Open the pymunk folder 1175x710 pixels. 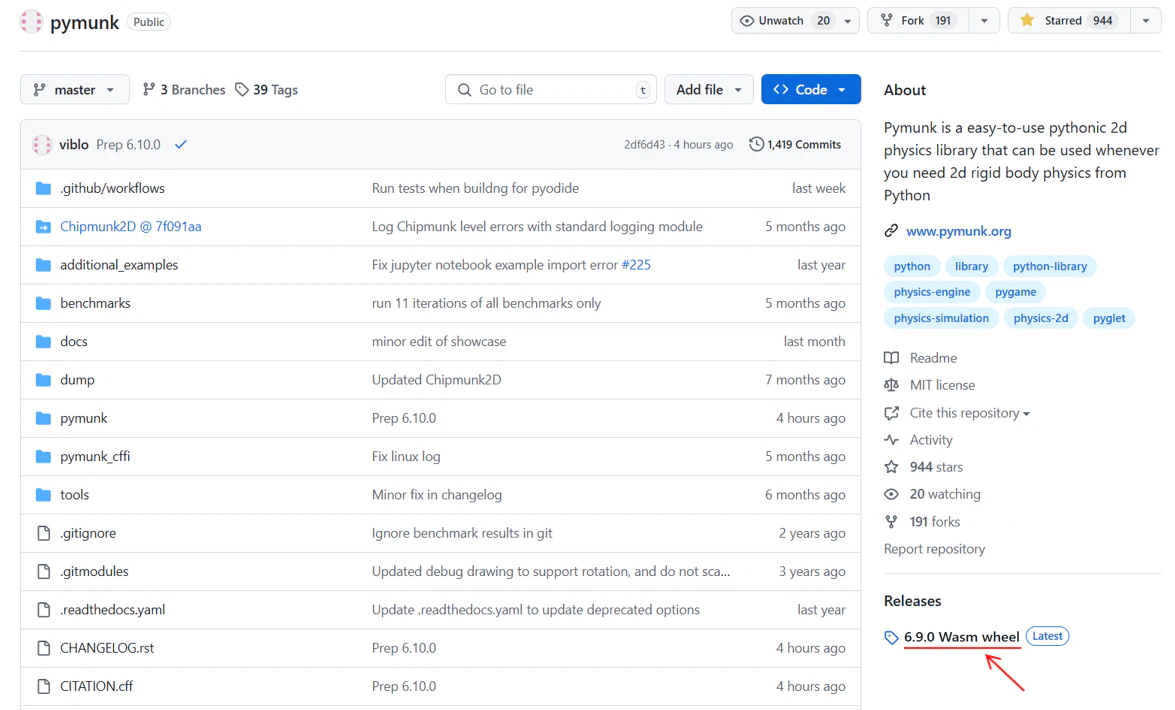coord(84,418)
